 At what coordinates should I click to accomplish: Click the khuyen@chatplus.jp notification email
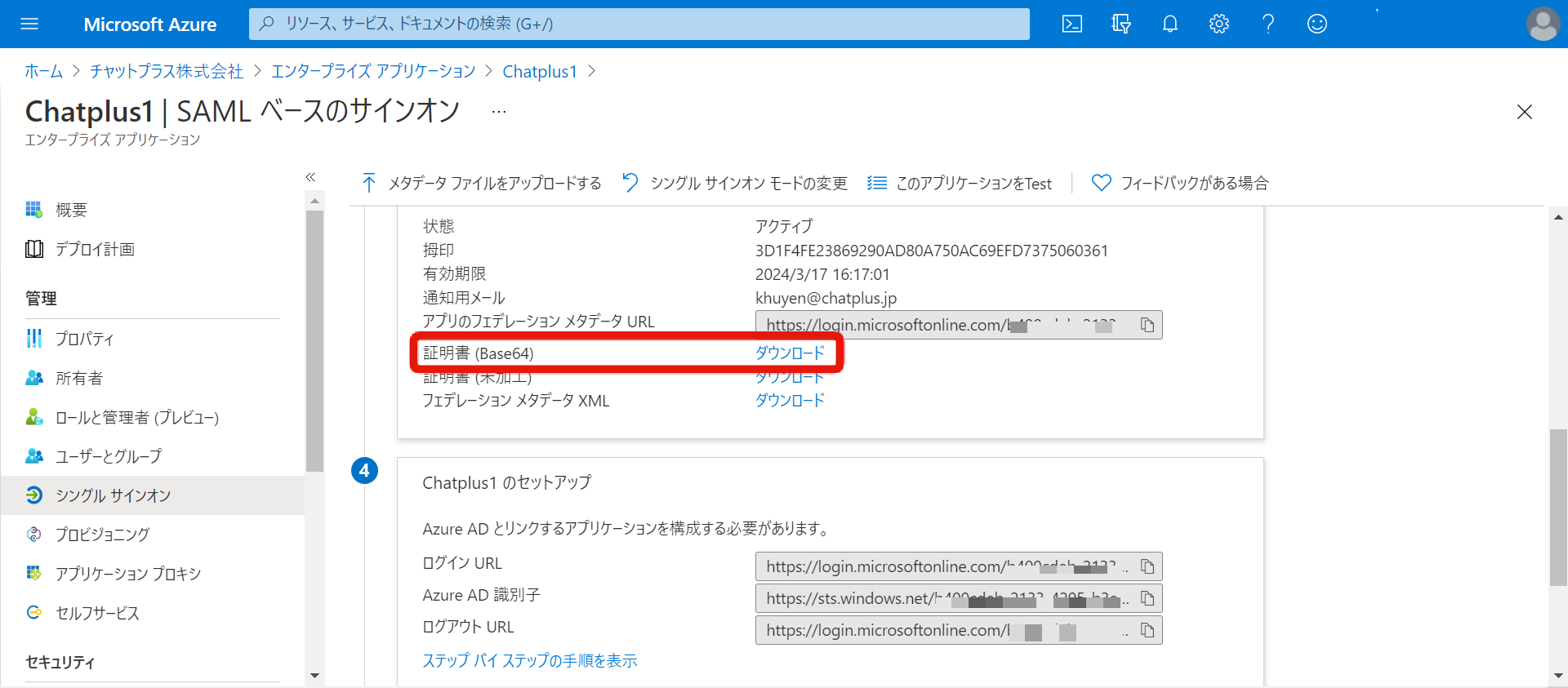click(826, 298)
